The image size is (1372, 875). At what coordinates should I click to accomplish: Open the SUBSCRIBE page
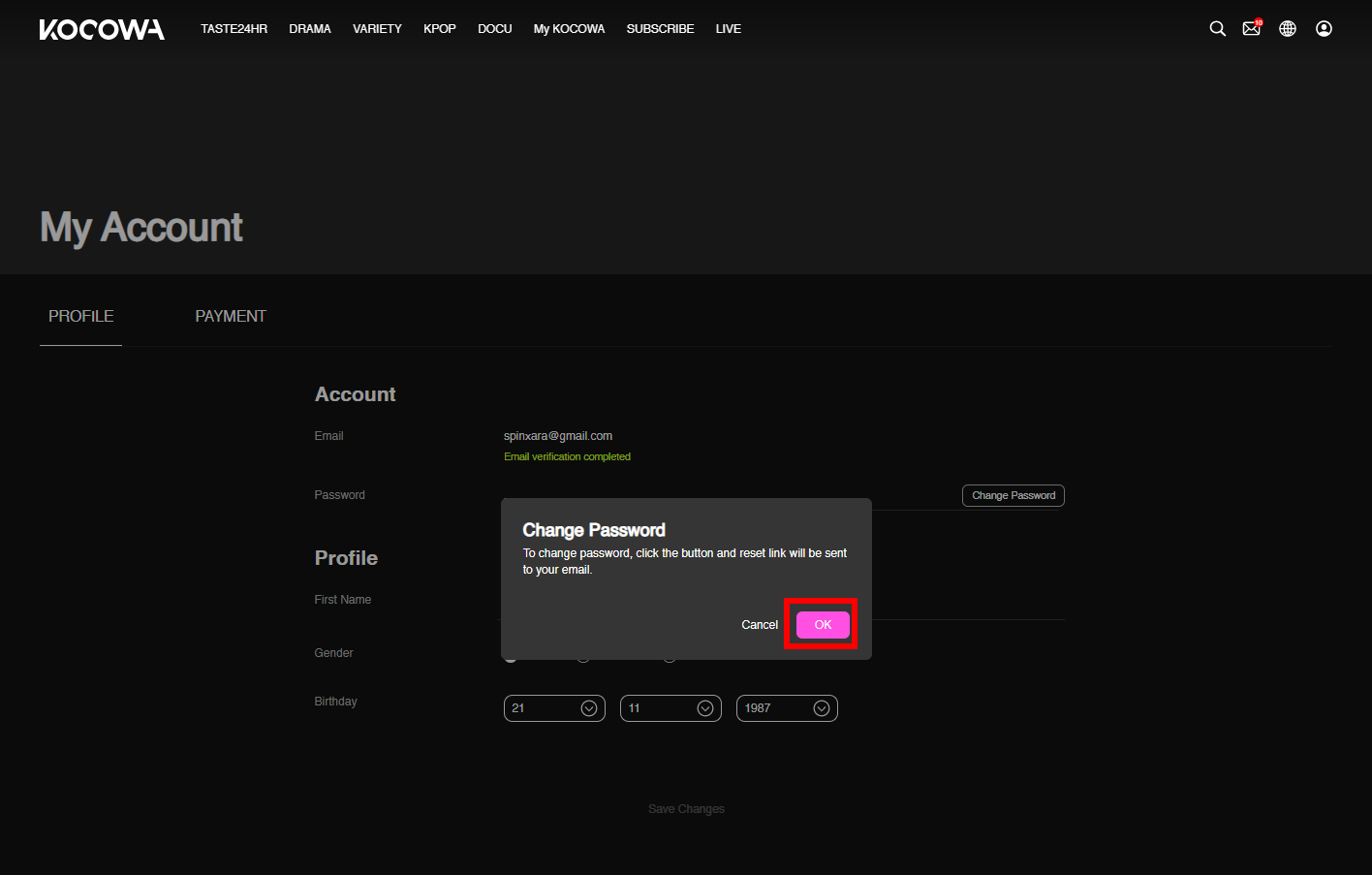[661, 29]
